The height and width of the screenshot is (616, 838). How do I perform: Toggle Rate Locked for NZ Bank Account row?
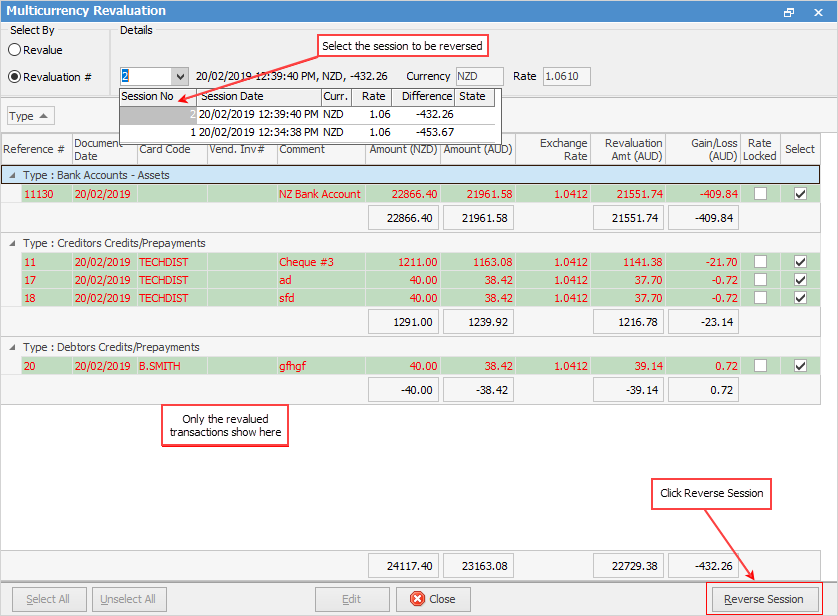tap(760, 194)
